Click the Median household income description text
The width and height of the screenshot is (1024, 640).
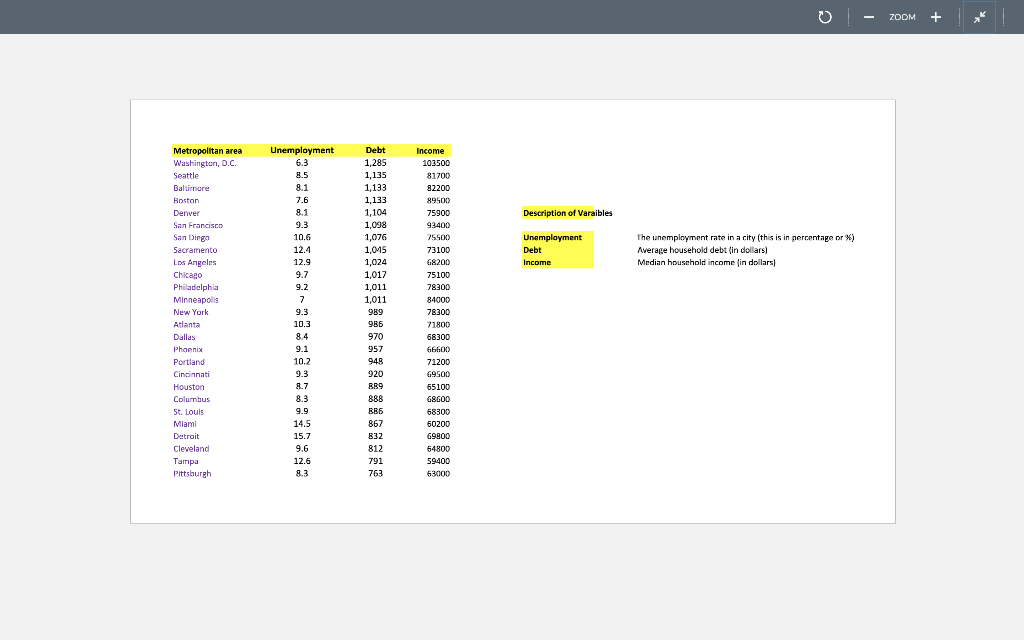(706, 263)
